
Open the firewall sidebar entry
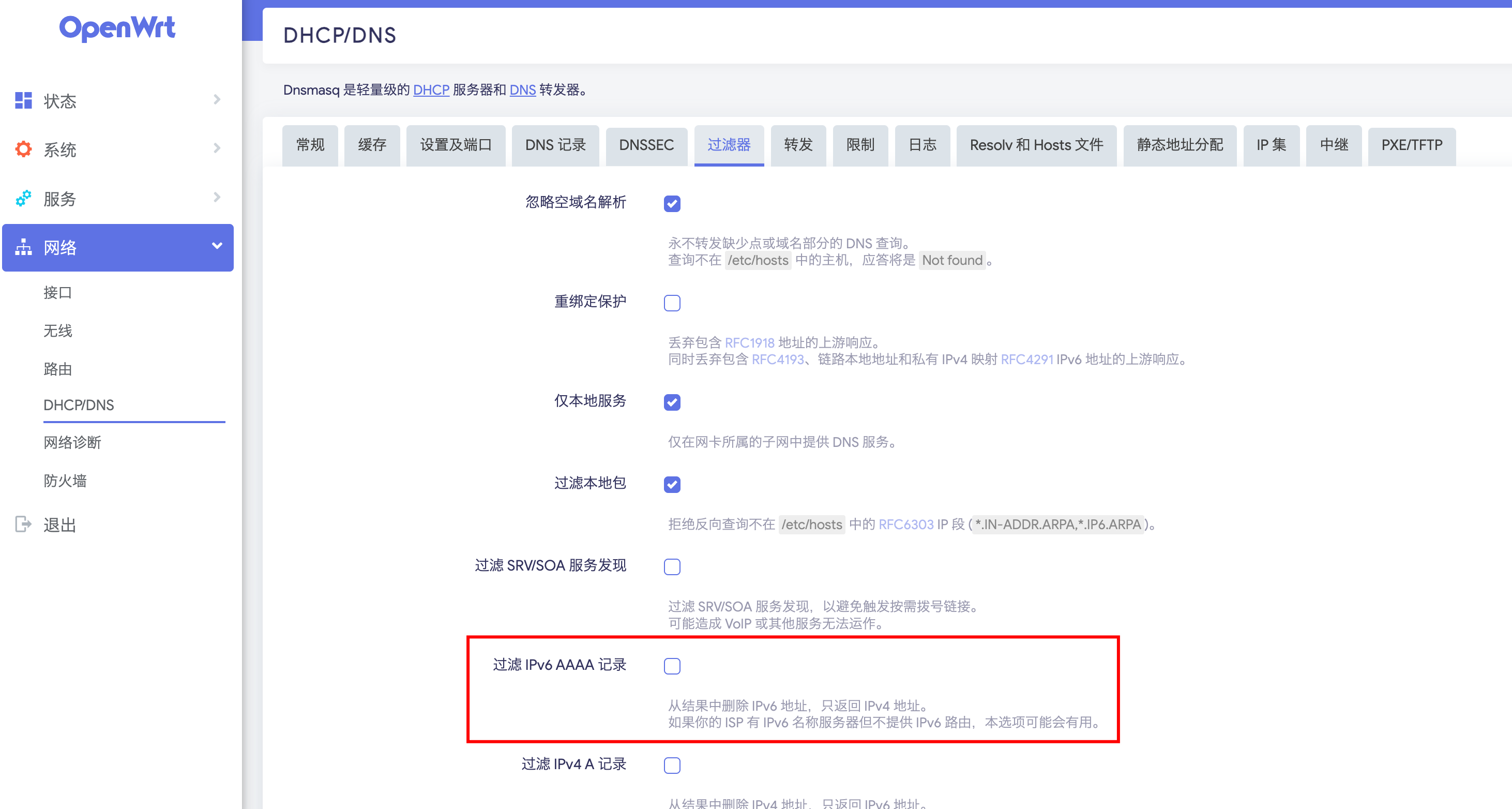pos(65,481)
